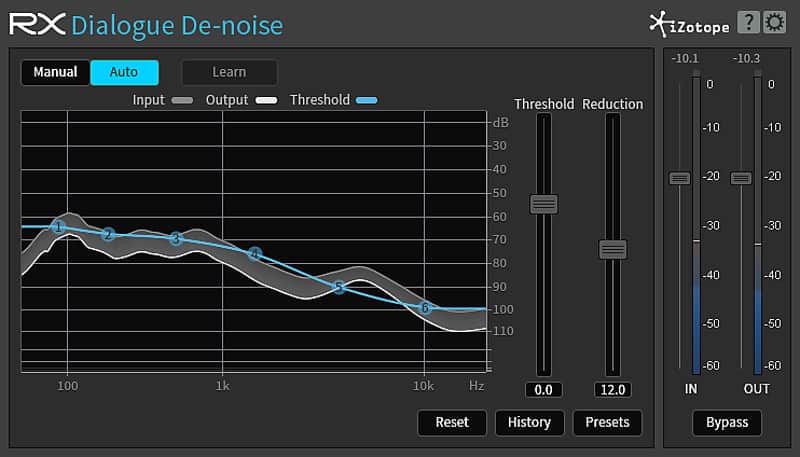800x457 pixels.
Task: Click the IN meter label
Action: coord(691,389)
